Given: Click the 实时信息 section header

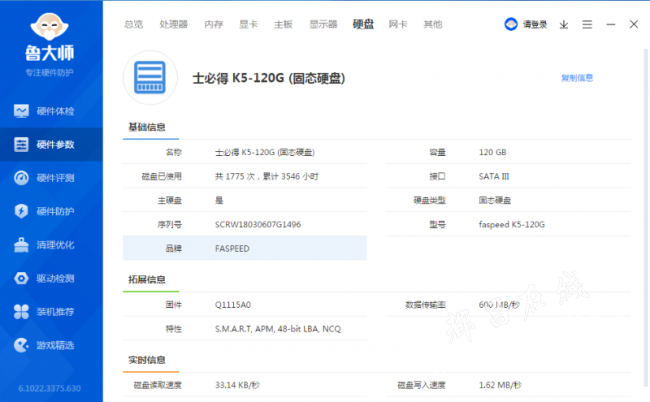Looking at the screenshot, I should tap(147, 360).
